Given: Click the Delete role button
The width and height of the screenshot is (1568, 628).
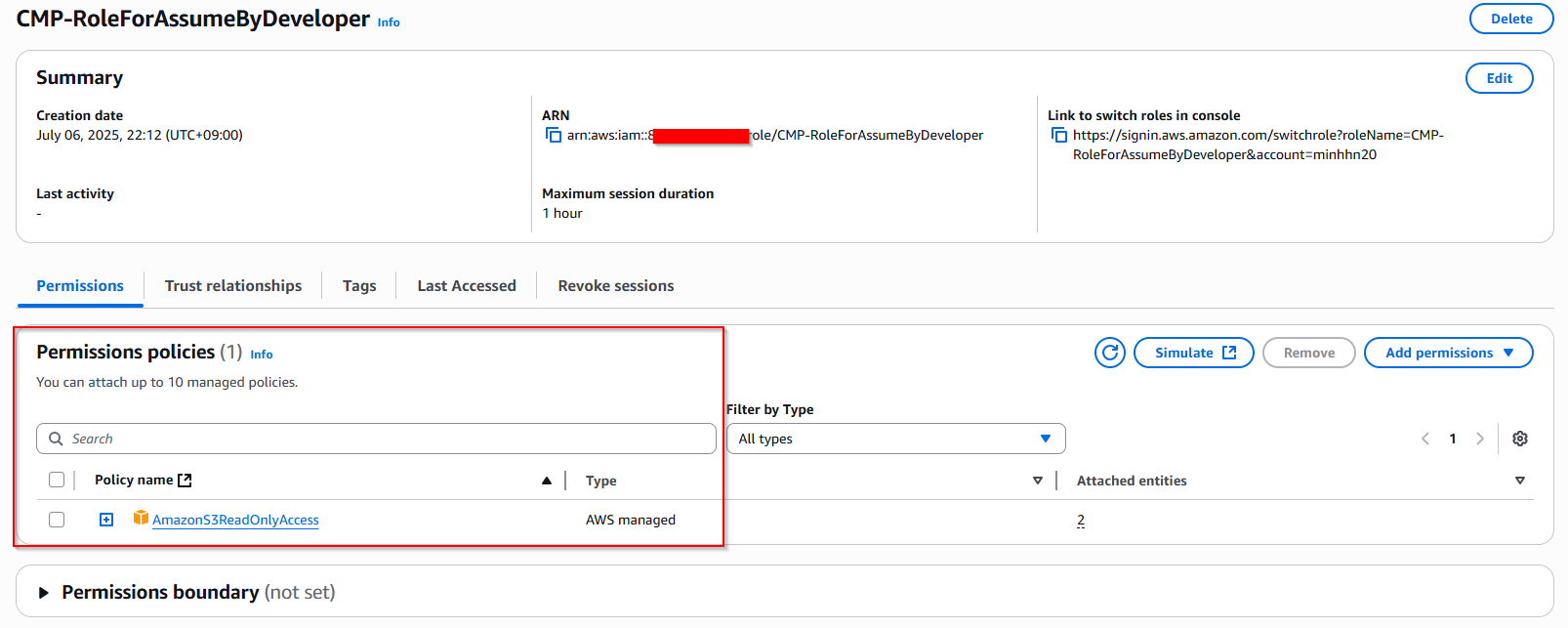Looking at the screenshot, I should pyautogui.click(x=1510, y=19).
